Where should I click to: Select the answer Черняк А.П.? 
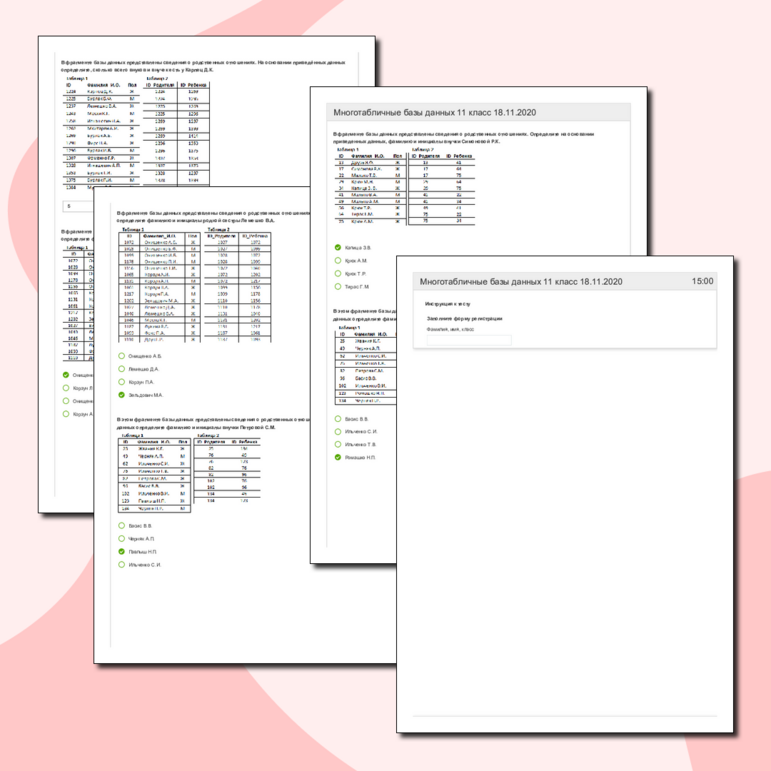tap(122, 538)
